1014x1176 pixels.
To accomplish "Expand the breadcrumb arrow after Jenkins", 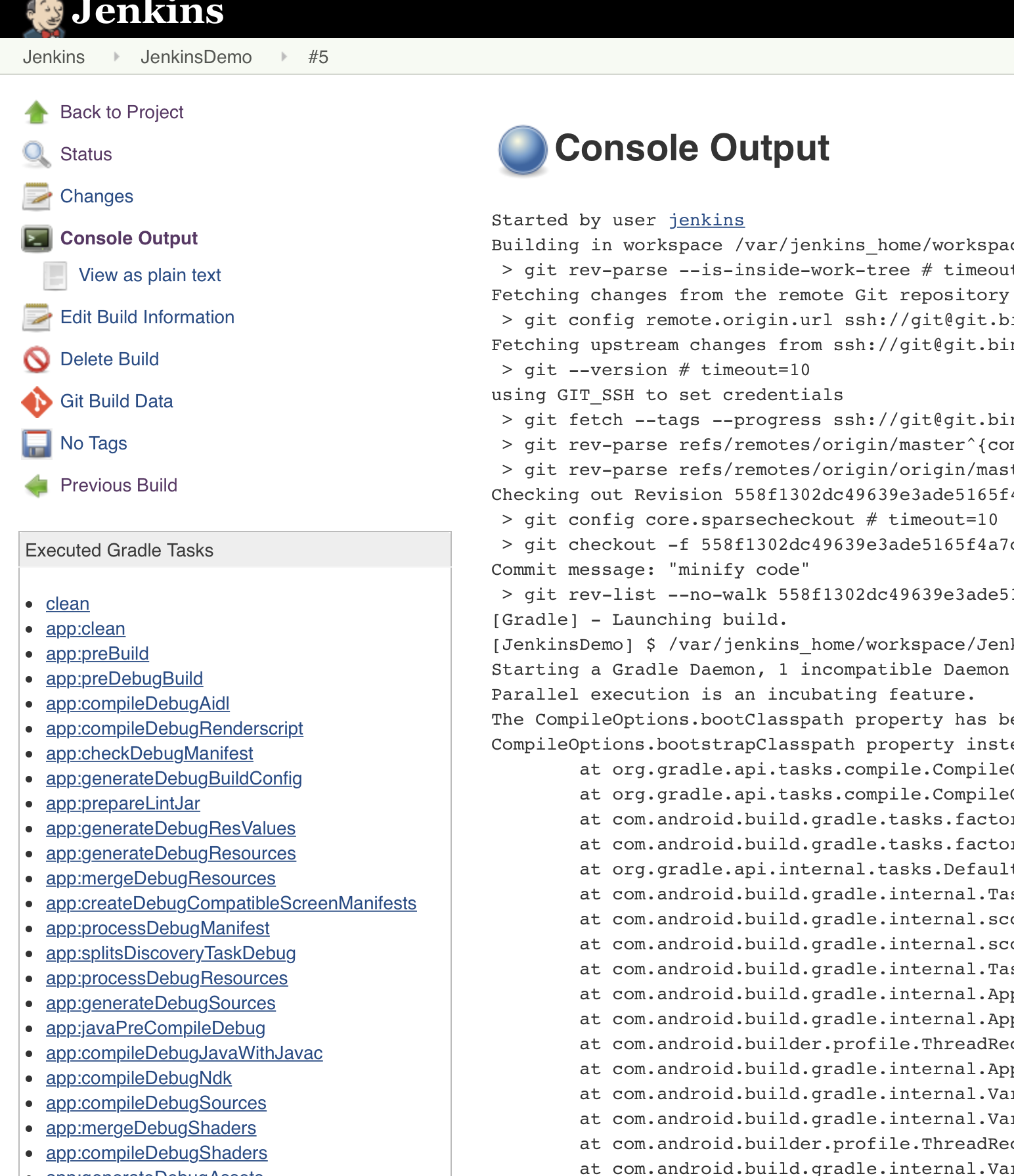I will coord(116,57).
